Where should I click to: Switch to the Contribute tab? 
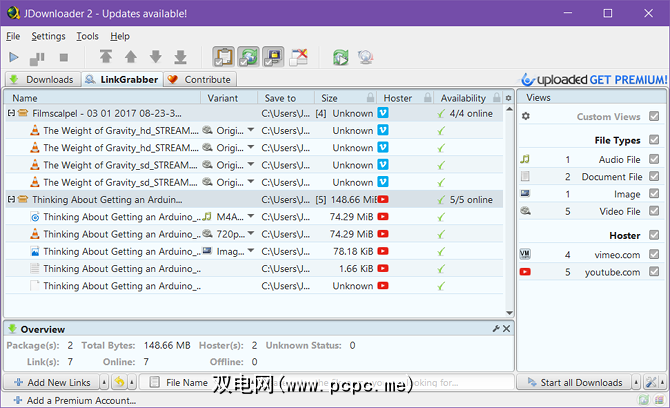(200, 79)
